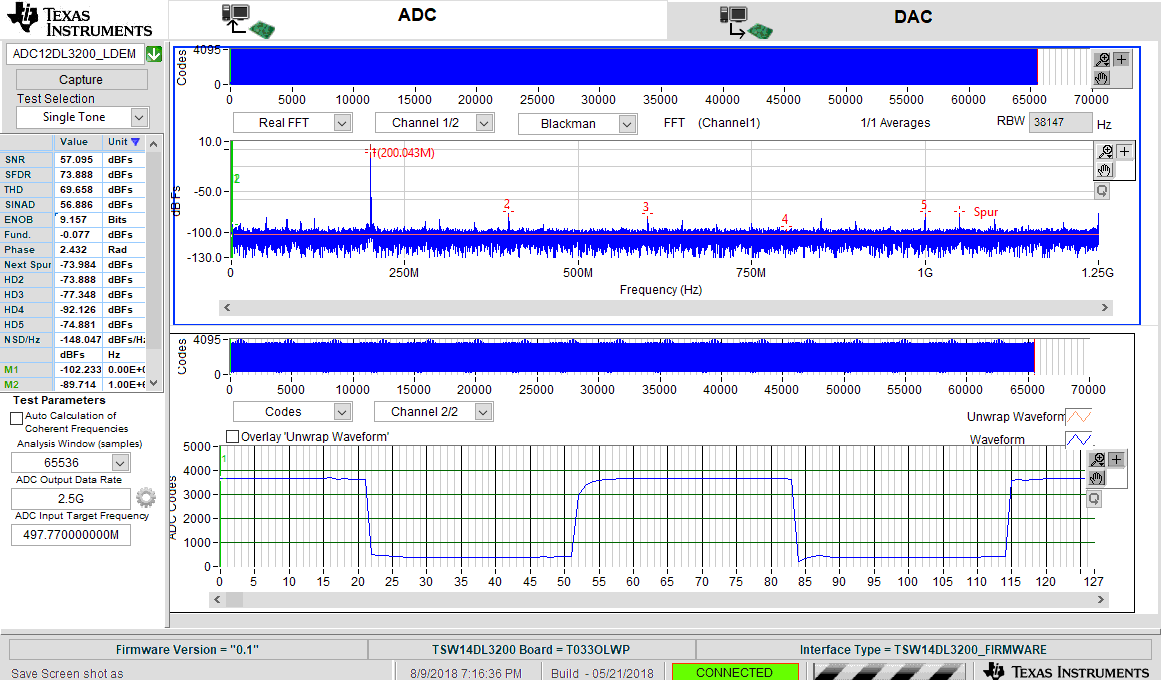Click the gear icon beside ADC Output Data Rate

(x=146, y=498)
